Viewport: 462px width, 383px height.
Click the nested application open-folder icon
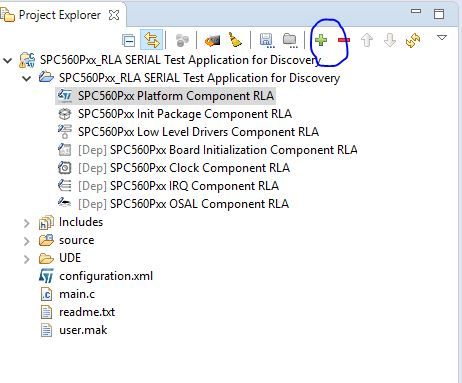click(46, 77)
